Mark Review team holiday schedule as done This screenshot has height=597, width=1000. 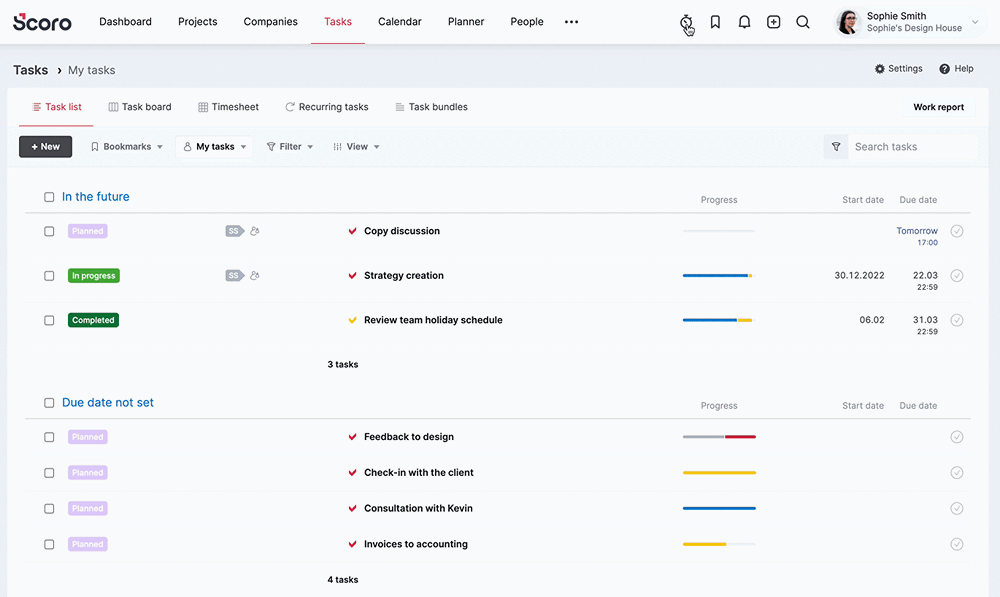point(957,320)
